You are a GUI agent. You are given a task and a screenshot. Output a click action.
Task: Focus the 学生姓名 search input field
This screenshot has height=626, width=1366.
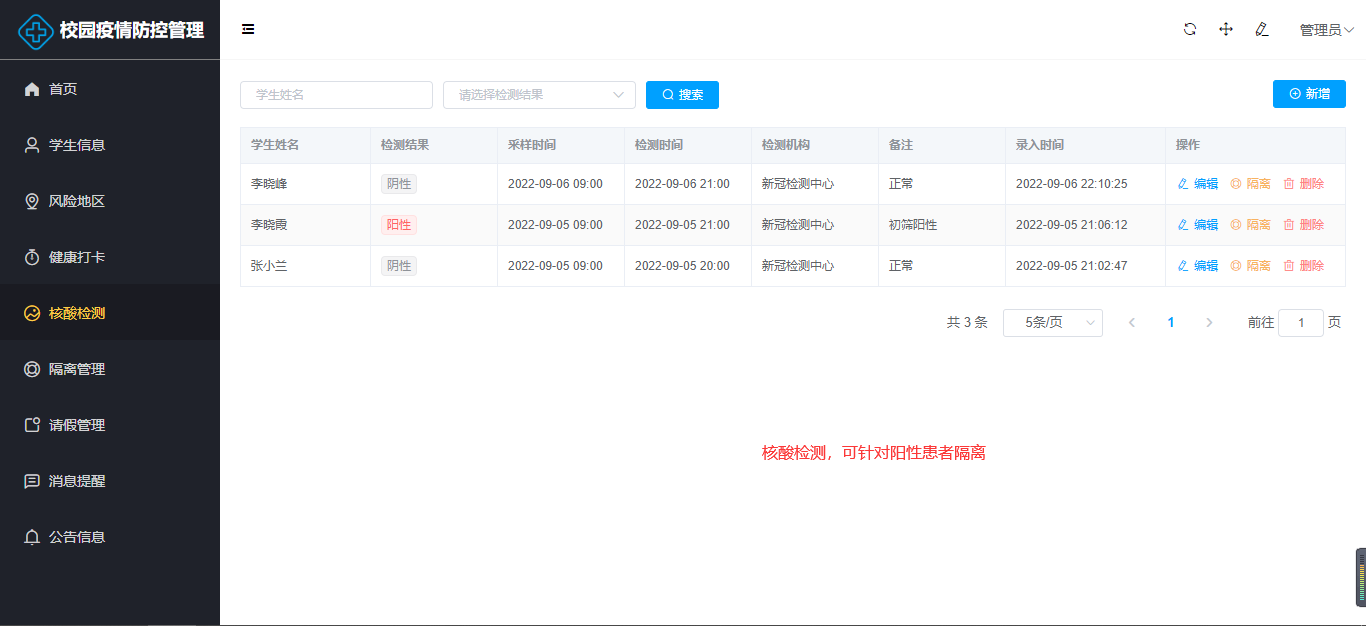point(336,95)
